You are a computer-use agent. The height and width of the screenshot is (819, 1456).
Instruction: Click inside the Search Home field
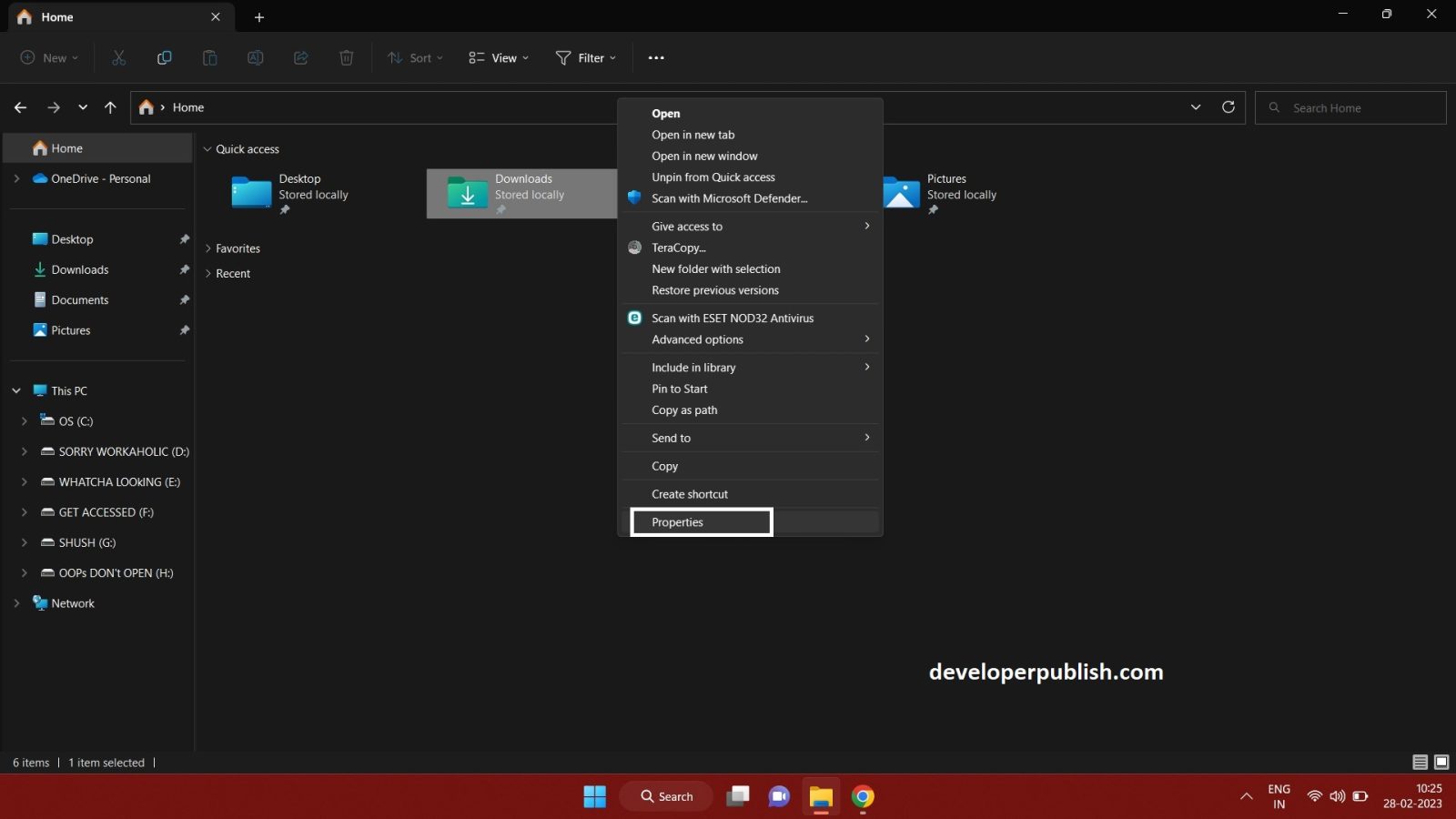[1347, 106]
